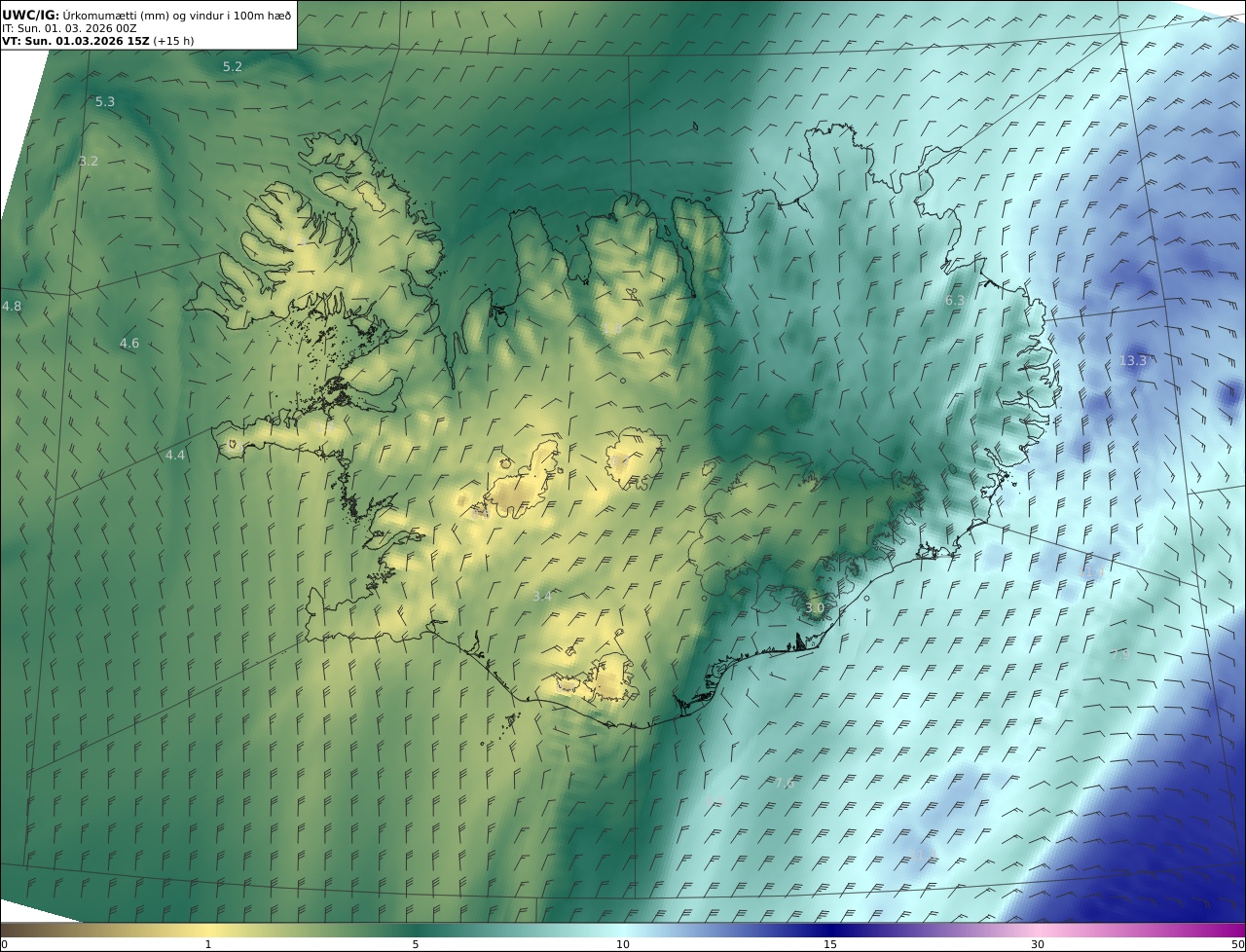Click the map value label 6.3
Image resolution: width=1246 pixels, height=952 pixels.
tap(955, 301)
